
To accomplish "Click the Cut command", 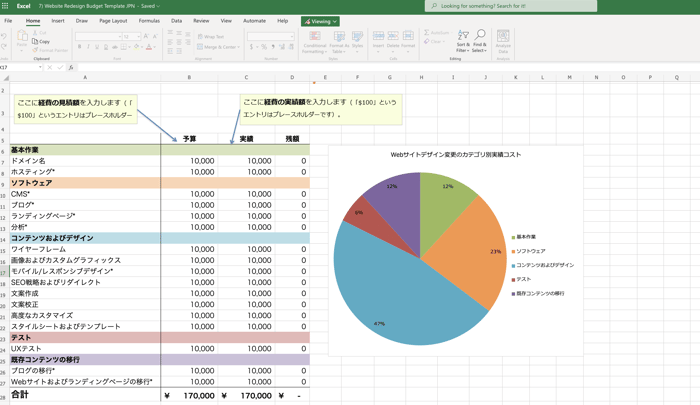I will [40, 33].
